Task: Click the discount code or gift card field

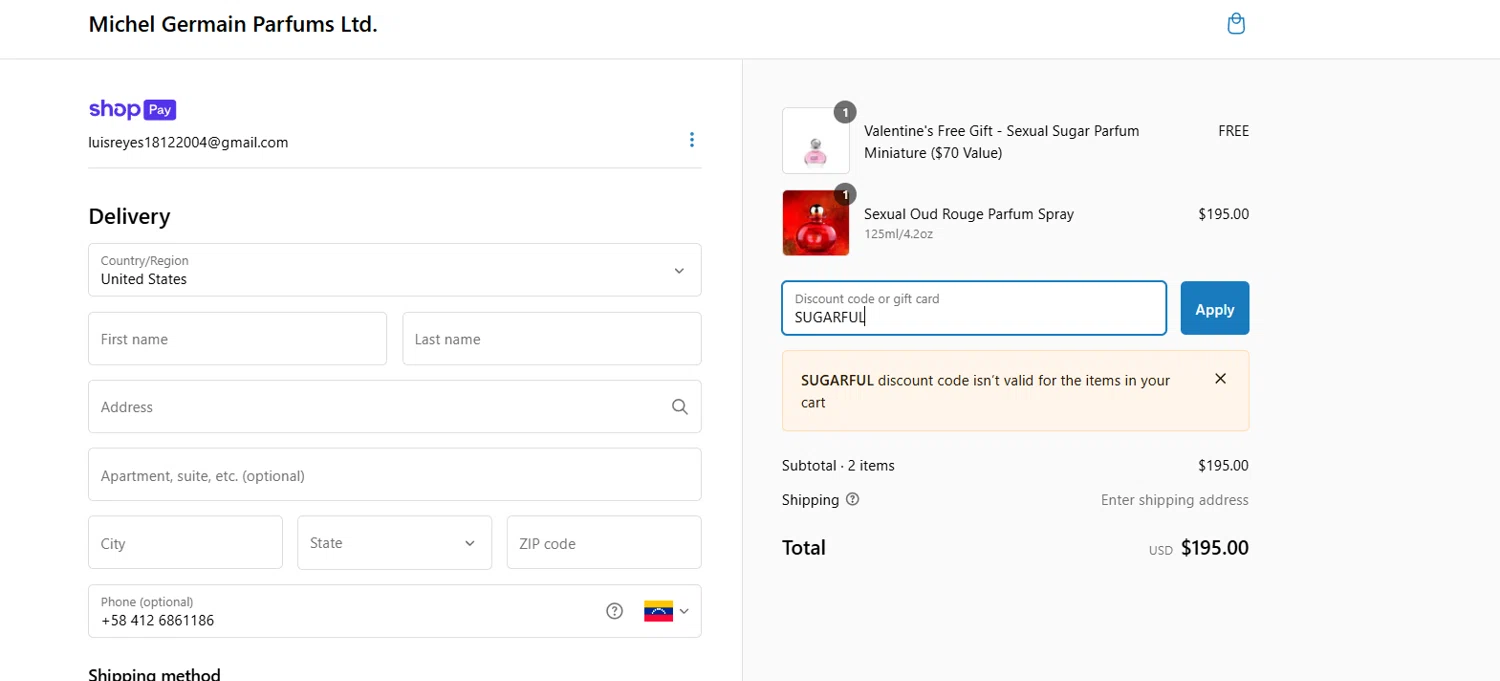Action: pos(974,308)
